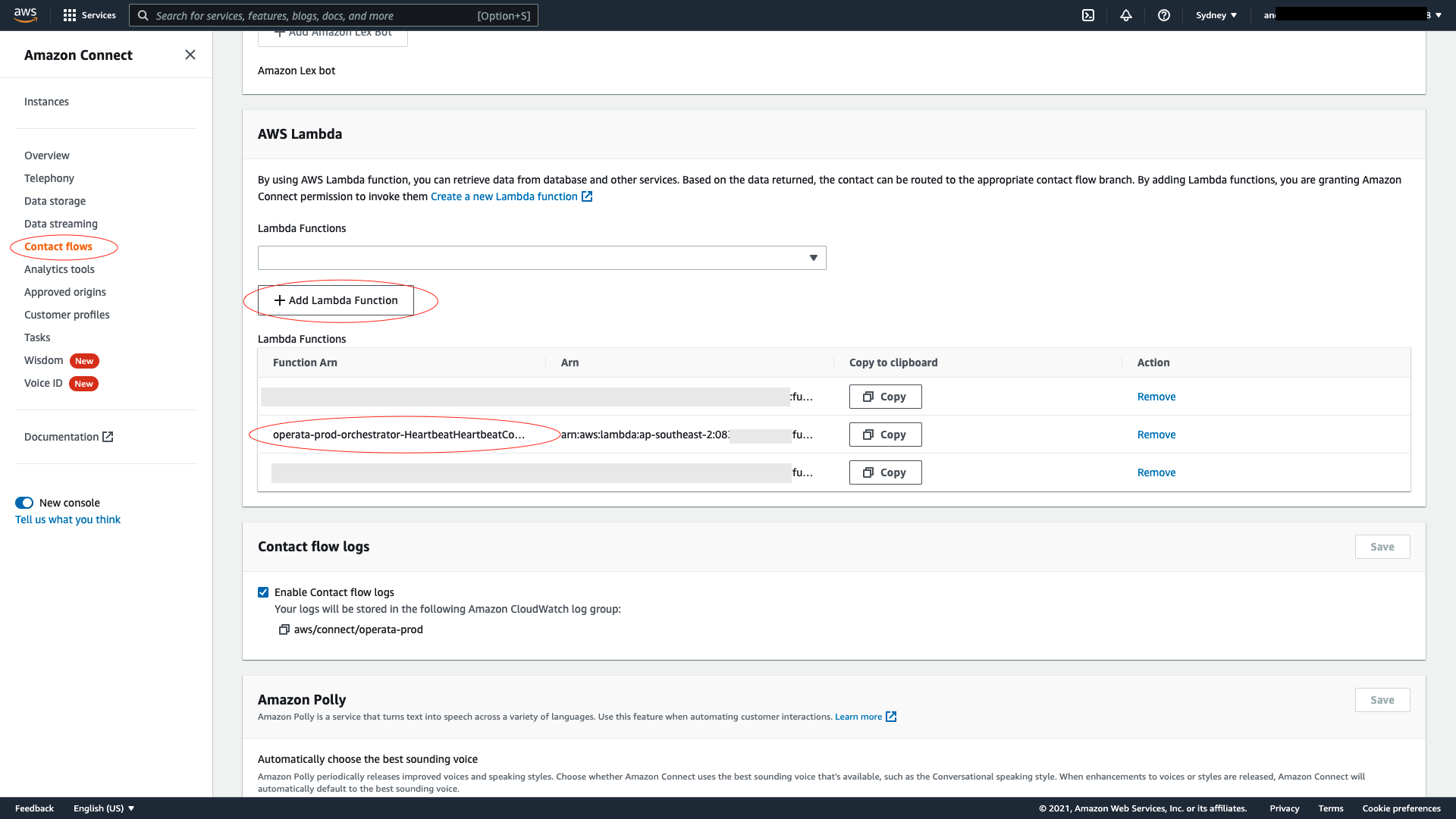This screenshot has height=819, width=1456.
Task: Copy CloudWatch log group name icon
Action: tap(284, 629)
